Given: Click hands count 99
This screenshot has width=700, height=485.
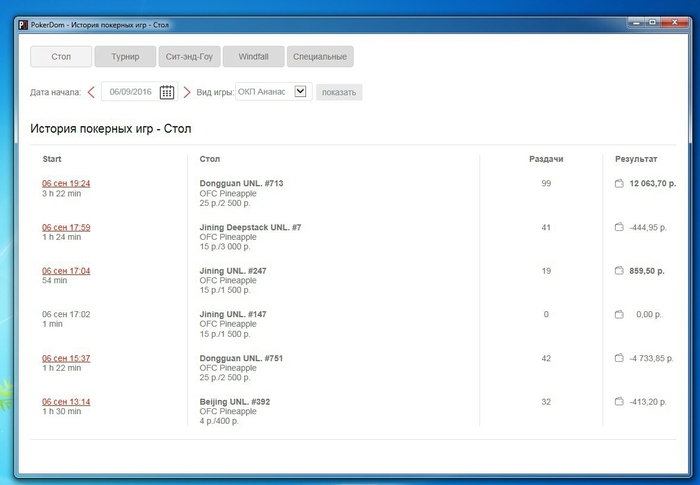Looking at the screenshot, I should tap(546, 184).
